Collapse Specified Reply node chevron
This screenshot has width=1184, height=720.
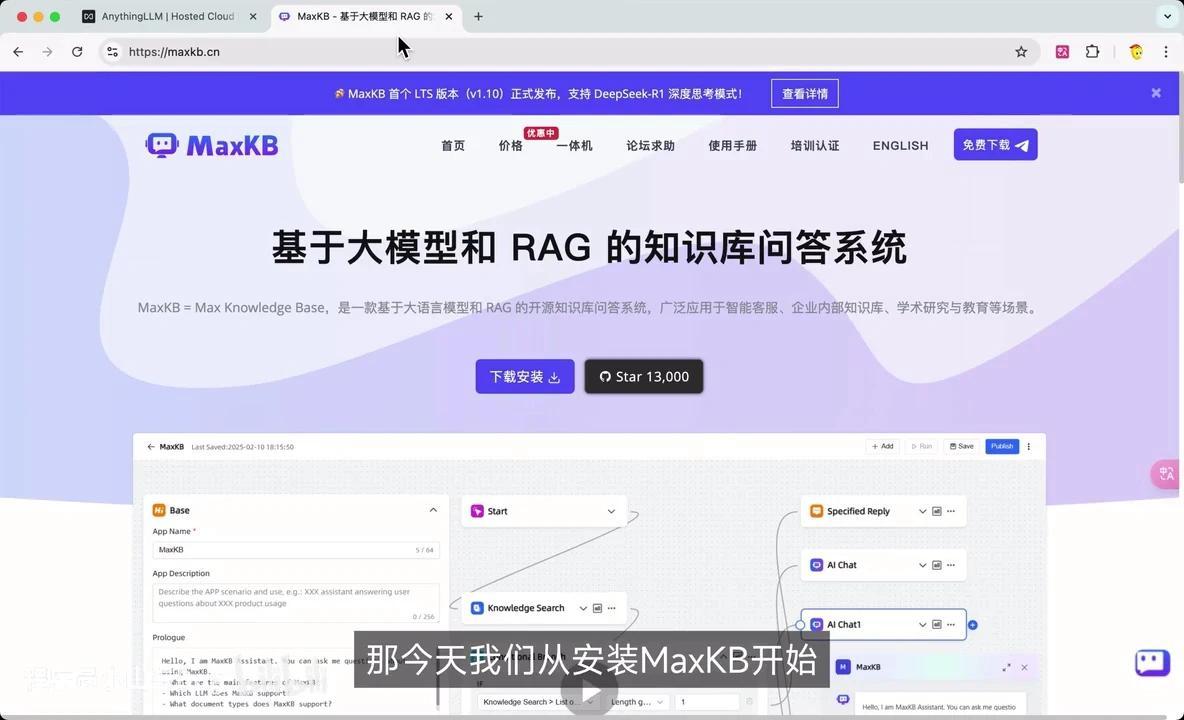922,511
